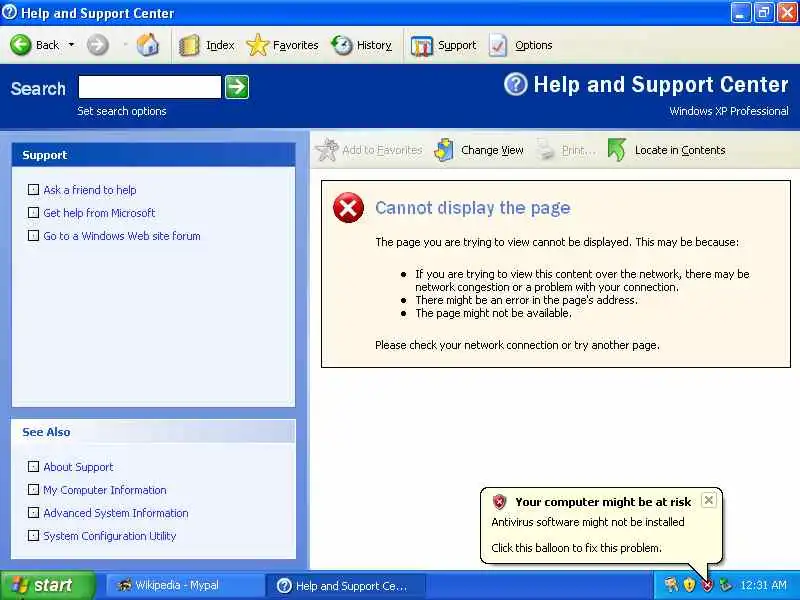Open Go to a Windows Web site forum
The height and width of the screenshot is (600, 800).
pos(122,236)
